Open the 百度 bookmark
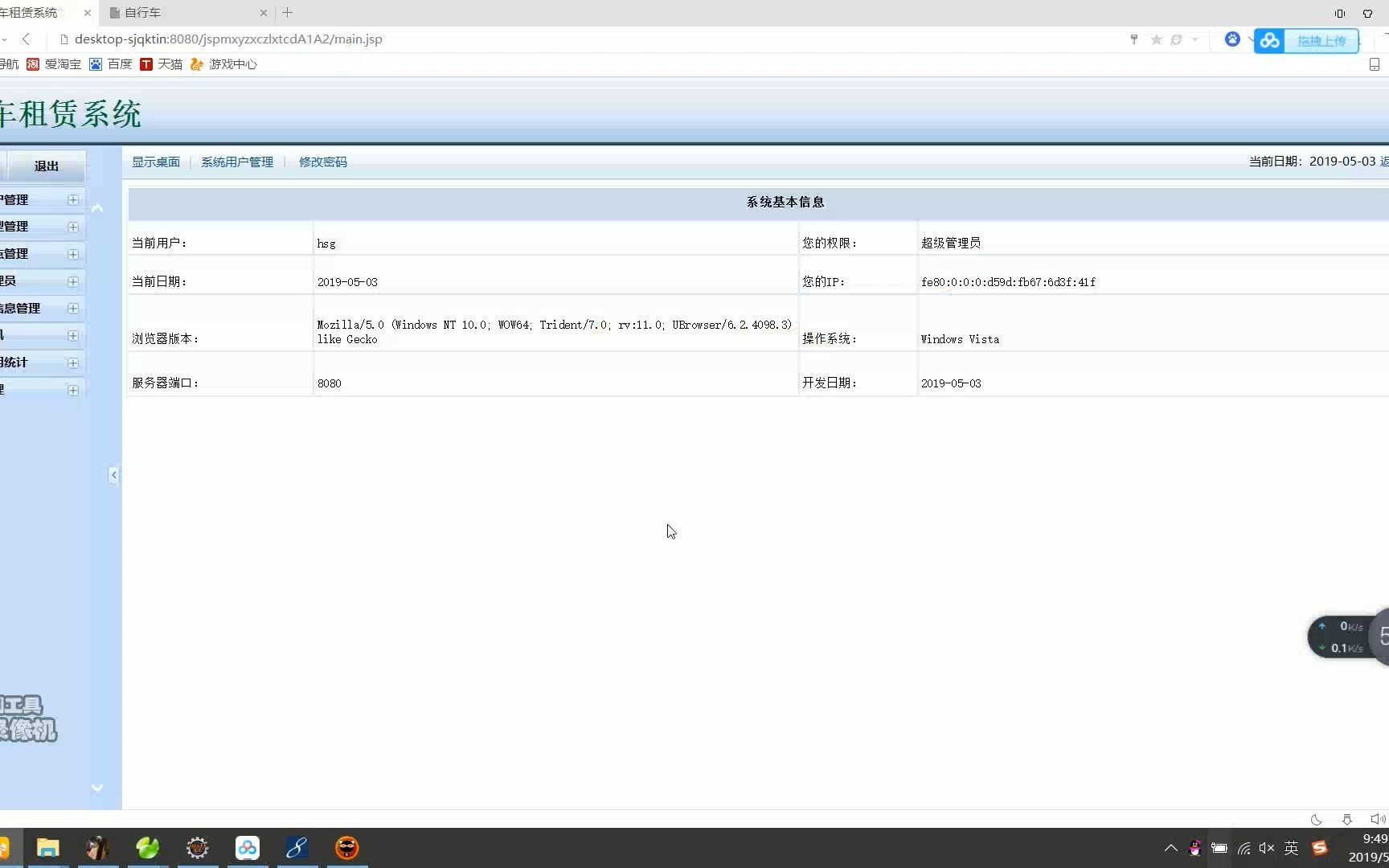 tap(111, 64)
